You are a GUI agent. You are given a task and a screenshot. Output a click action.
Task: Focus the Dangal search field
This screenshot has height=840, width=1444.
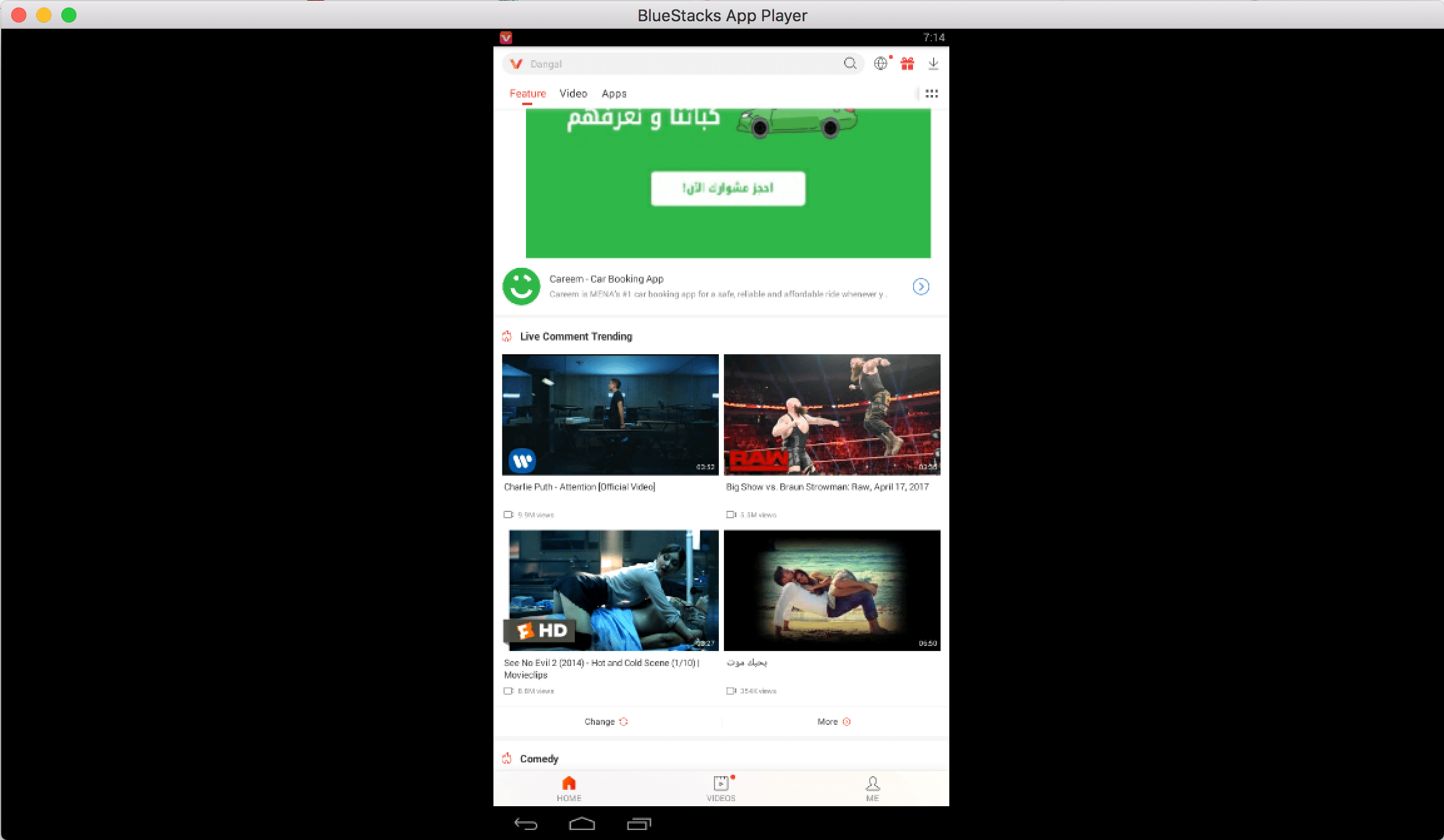(676, 64)
